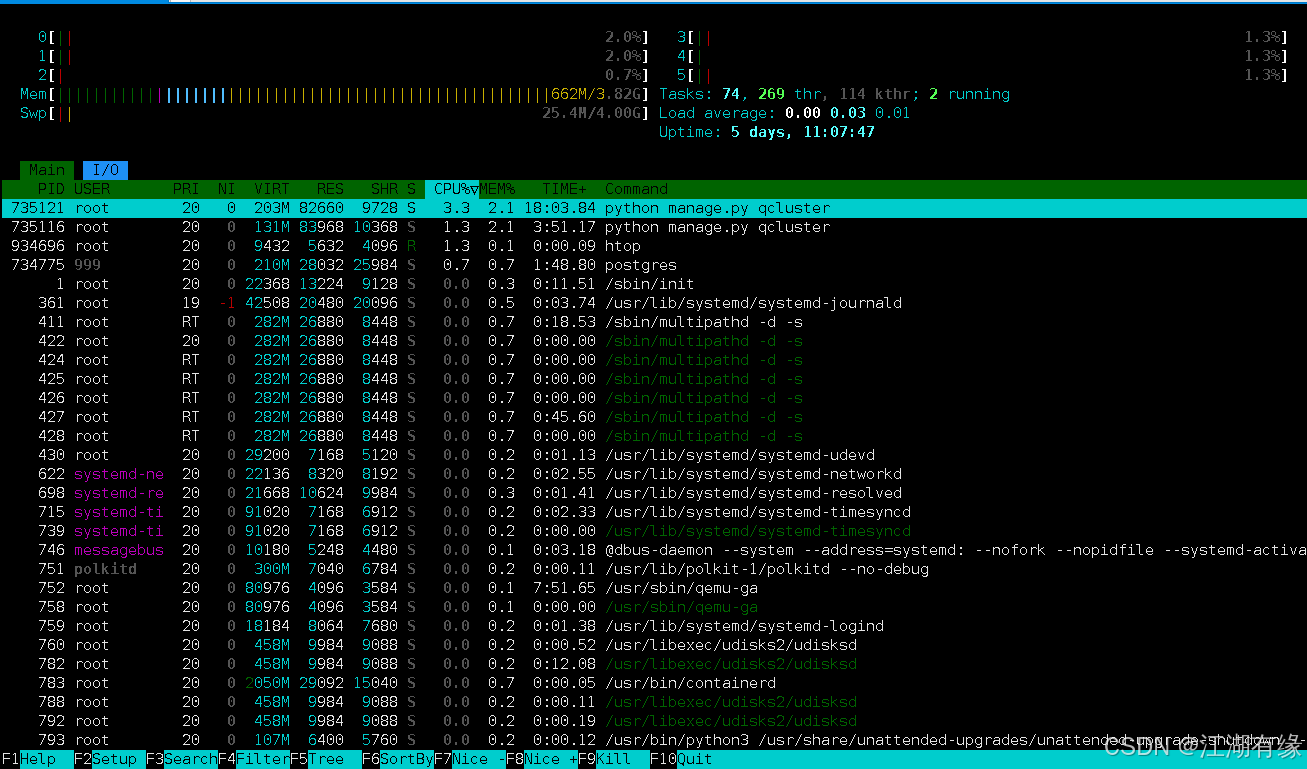Select the systemd-udevd process row
The height and width of the screenshot is (769, 1307).
coord(653,455)
